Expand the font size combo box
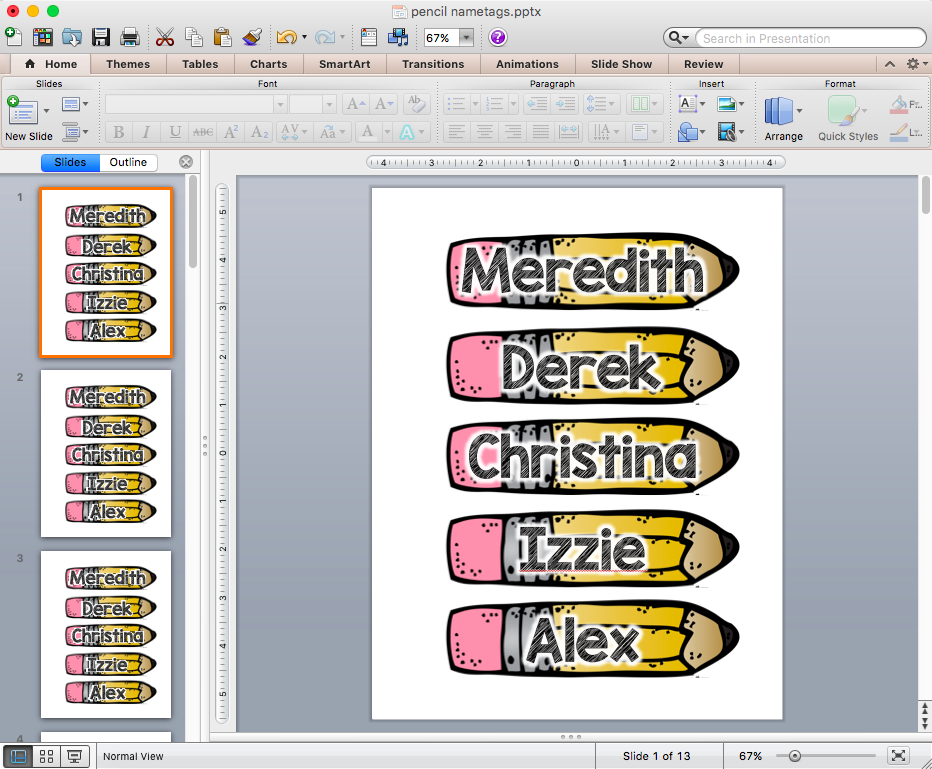932x769 pixels. [x=329, y=105]
